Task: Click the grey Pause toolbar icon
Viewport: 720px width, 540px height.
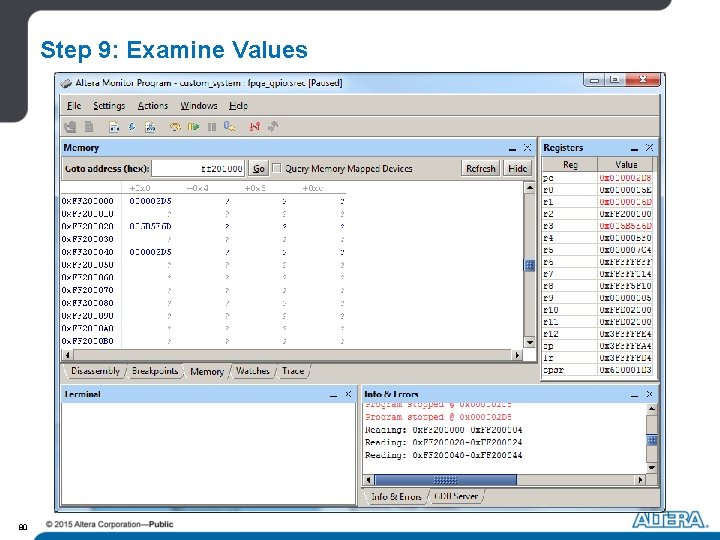Action: click(x=212, y=127)
